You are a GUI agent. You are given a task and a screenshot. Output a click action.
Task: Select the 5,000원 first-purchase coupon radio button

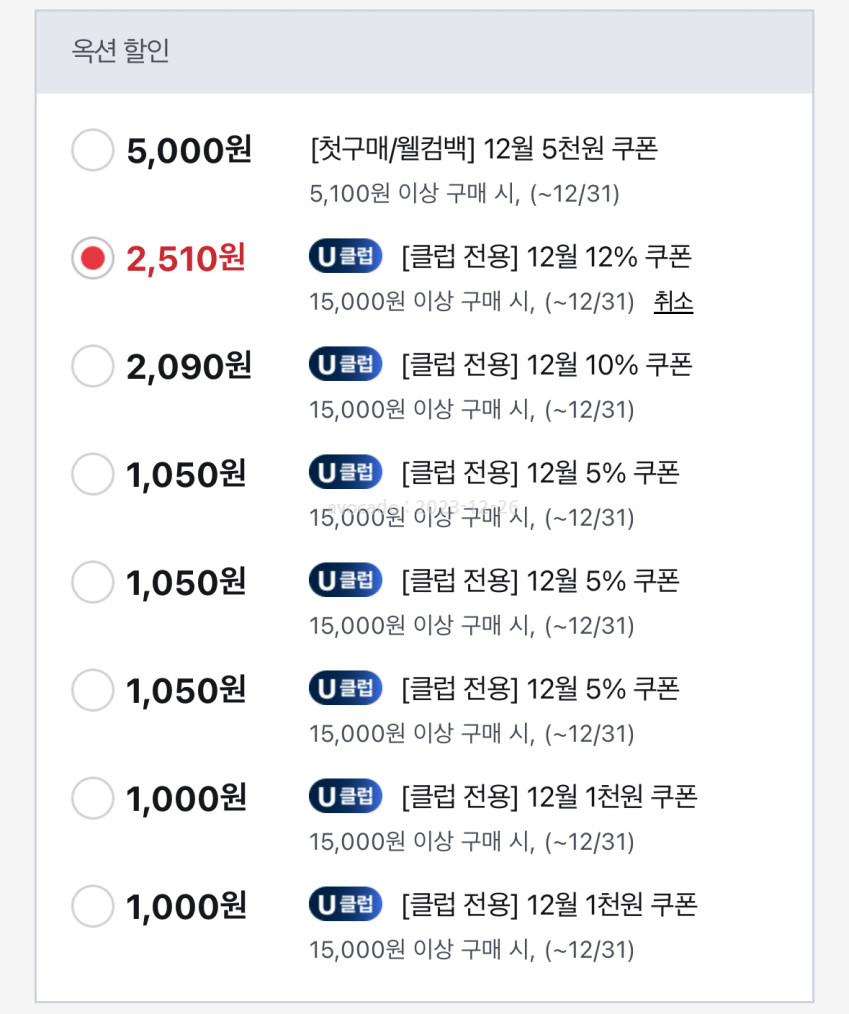click(93, 151)
